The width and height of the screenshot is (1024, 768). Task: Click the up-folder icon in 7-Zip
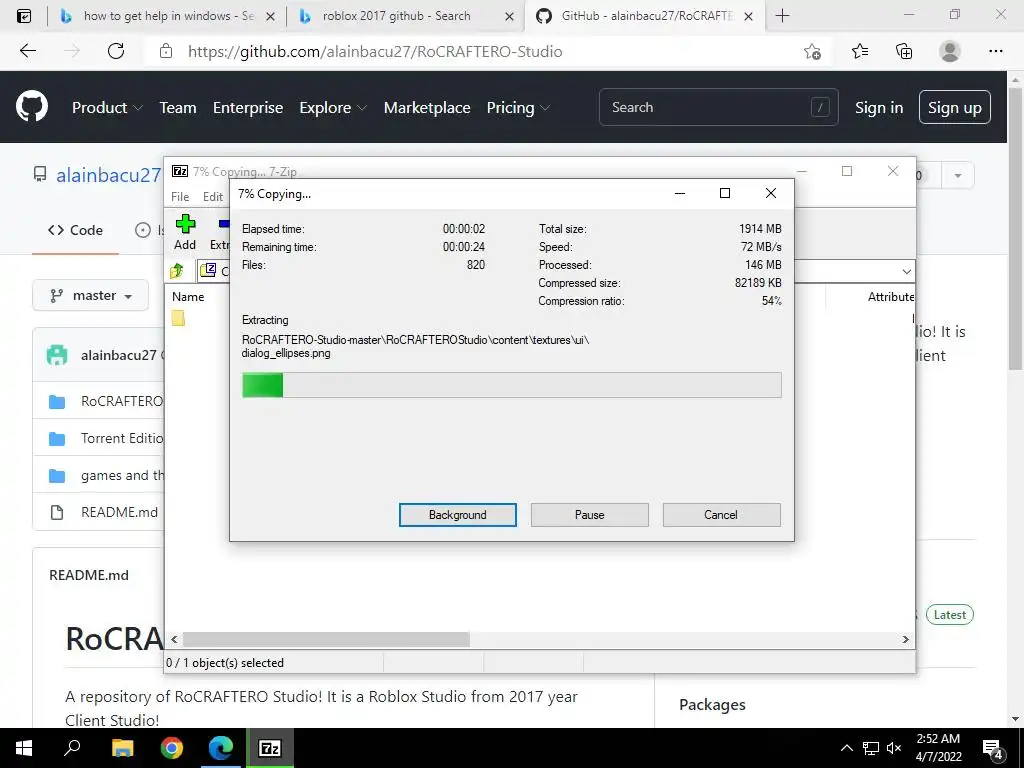pos(177,270)
